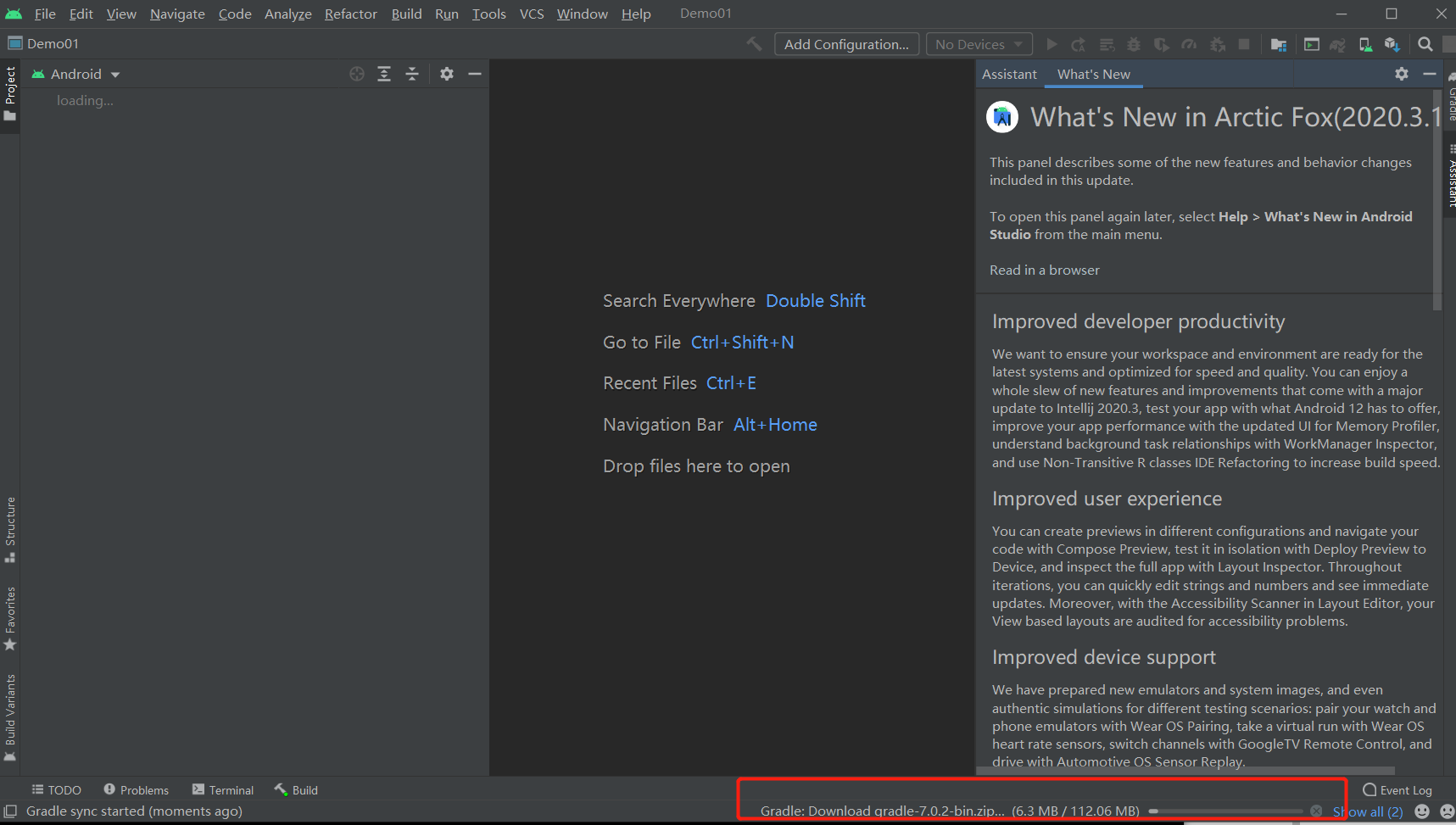Viewport: 1456px width, 825px height.
Task: Open the Refactor menu
Action: click(350, 14)
